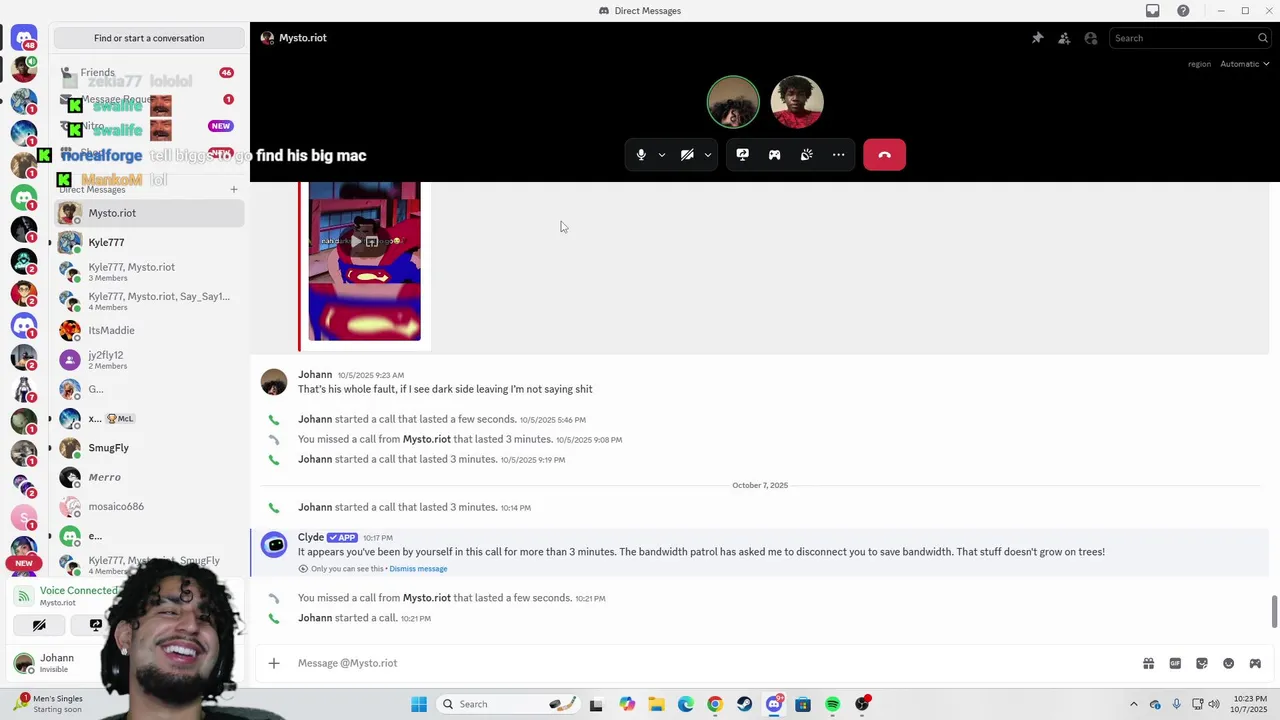The image size is (1280, 720).
Task: Open the emoji picker
Action: tap(1229, 663)
